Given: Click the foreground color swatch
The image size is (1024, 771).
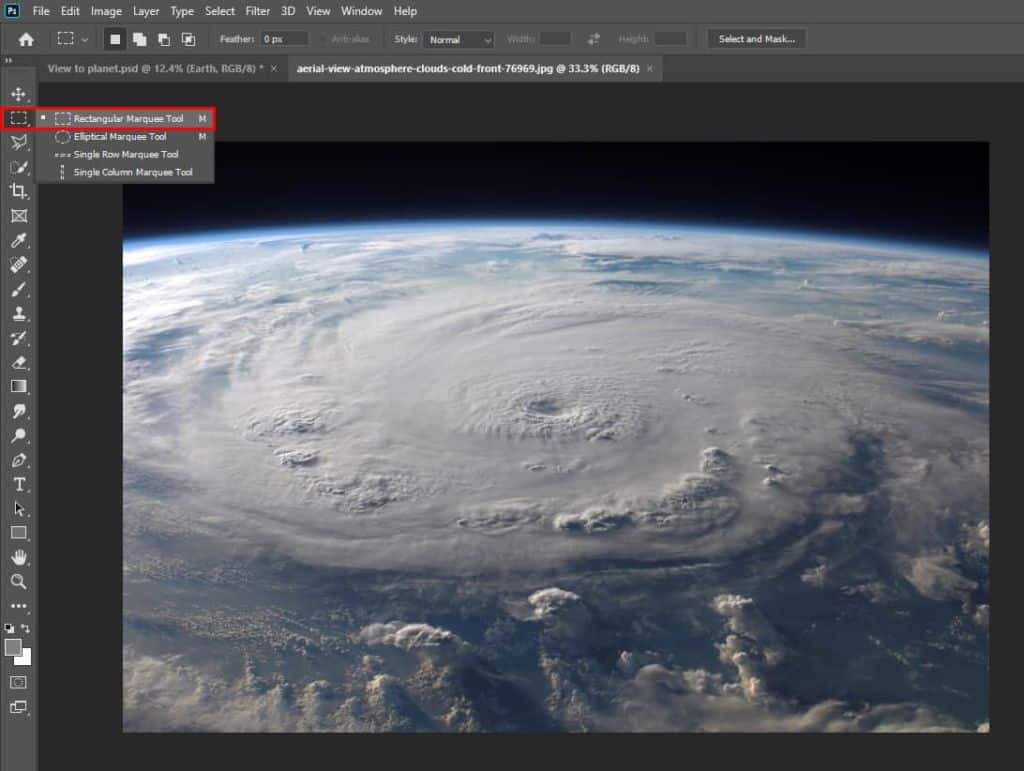Looking at the screenshot, I should [14, 648].
